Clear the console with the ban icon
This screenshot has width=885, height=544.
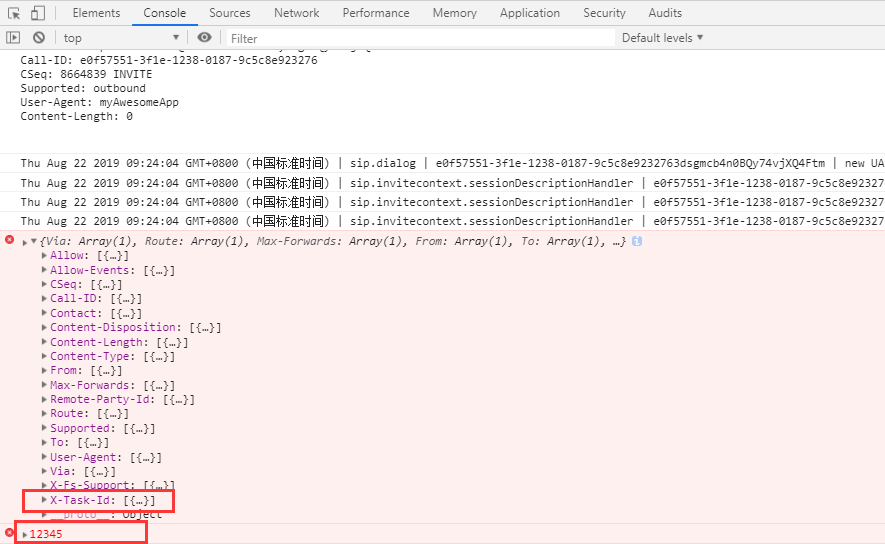point(38,38)
